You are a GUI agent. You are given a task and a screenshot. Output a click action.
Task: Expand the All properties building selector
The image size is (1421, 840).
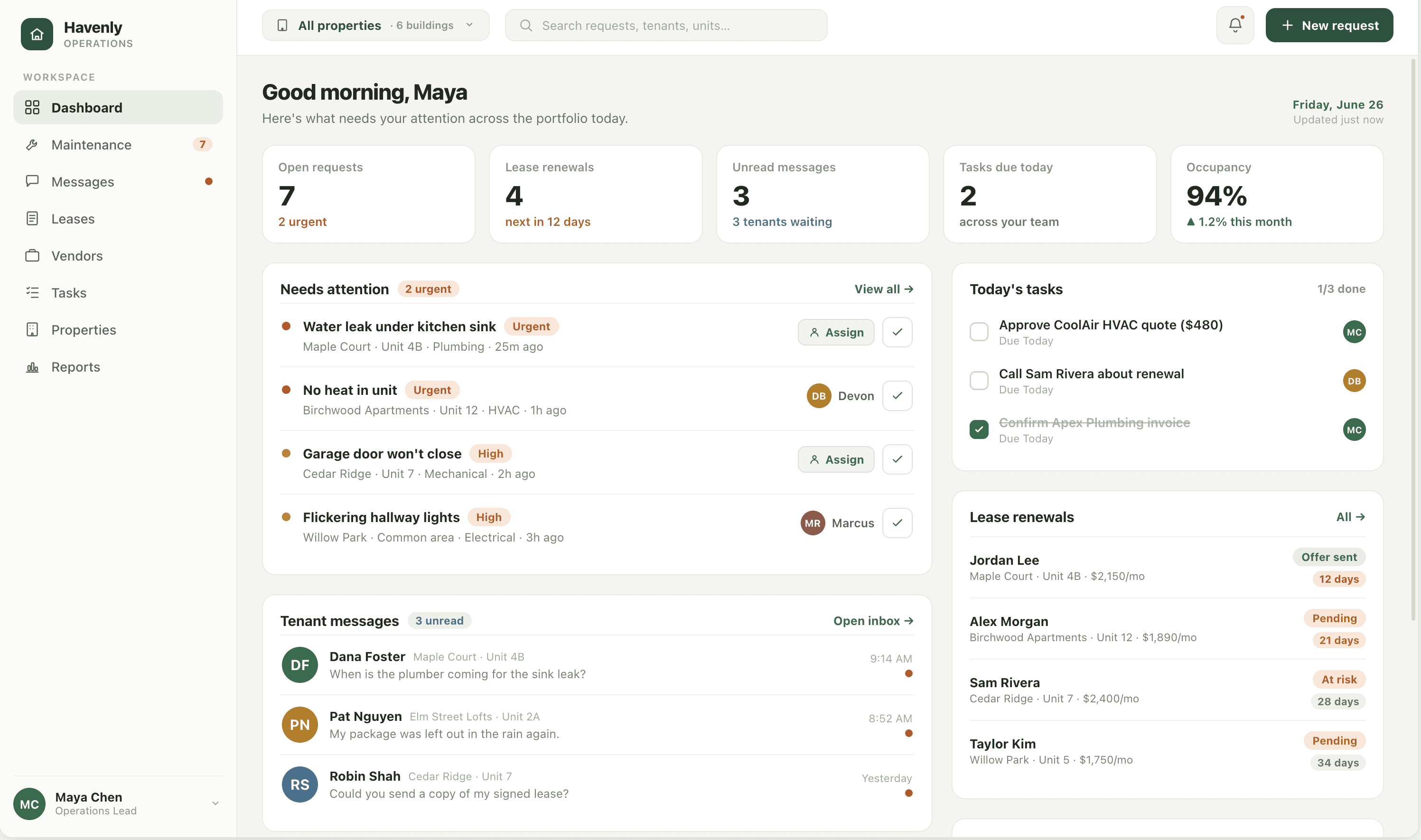[375, 26]
